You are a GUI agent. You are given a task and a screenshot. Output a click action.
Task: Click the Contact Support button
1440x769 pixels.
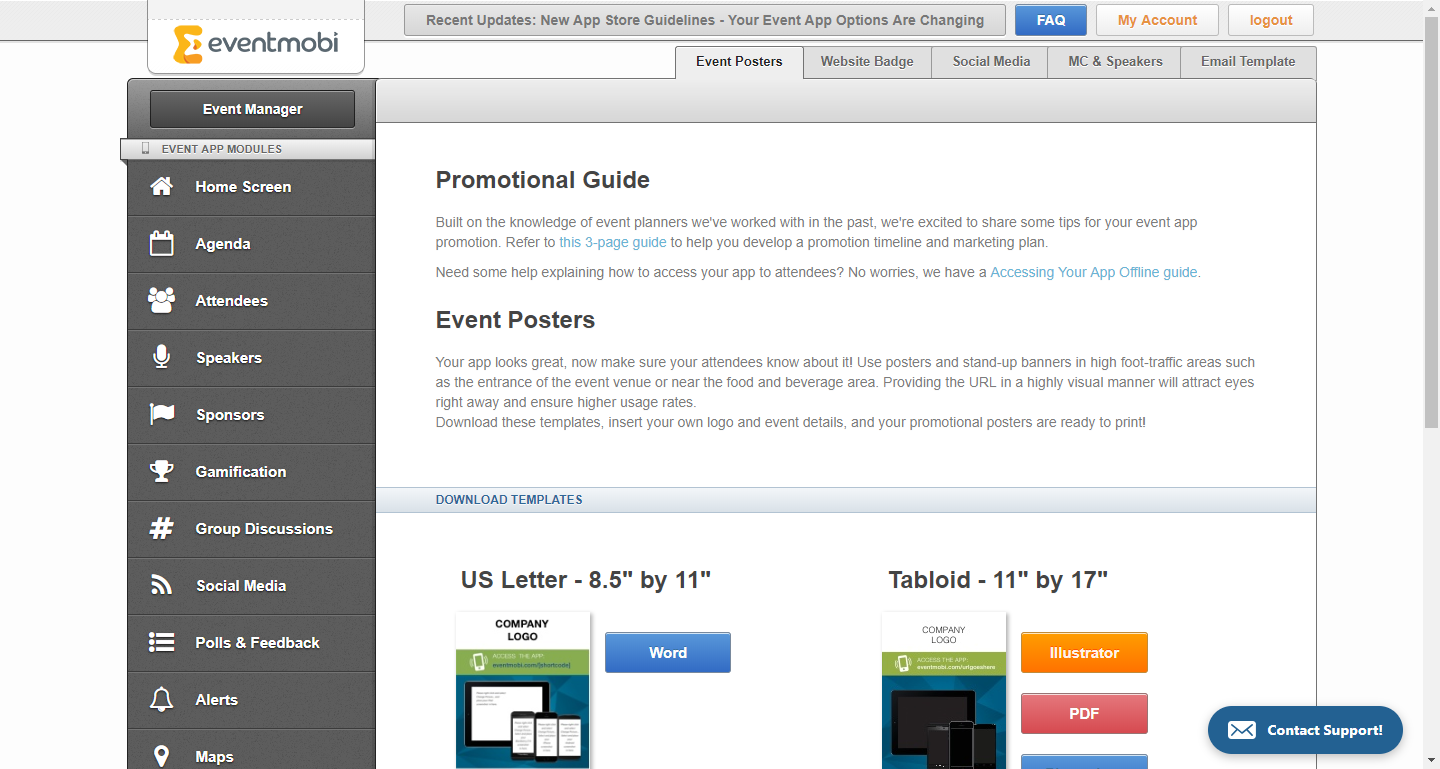[x=1305, y=730]
